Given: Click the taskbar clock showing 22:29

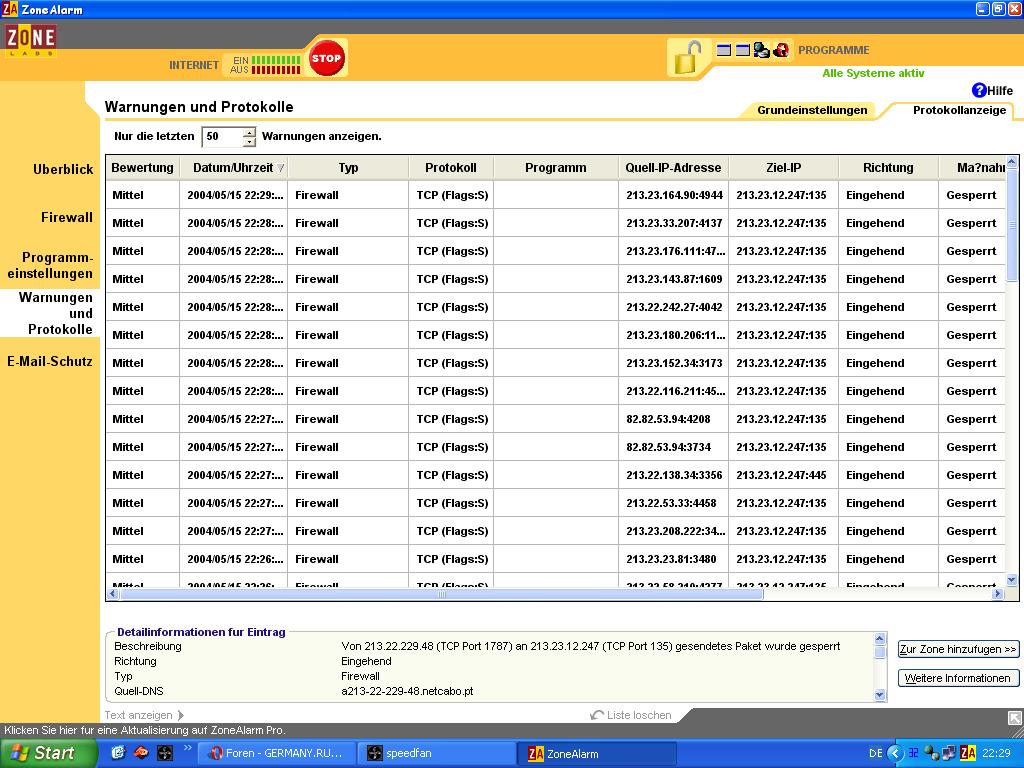Looking at the screenshot, I should 996,753.
